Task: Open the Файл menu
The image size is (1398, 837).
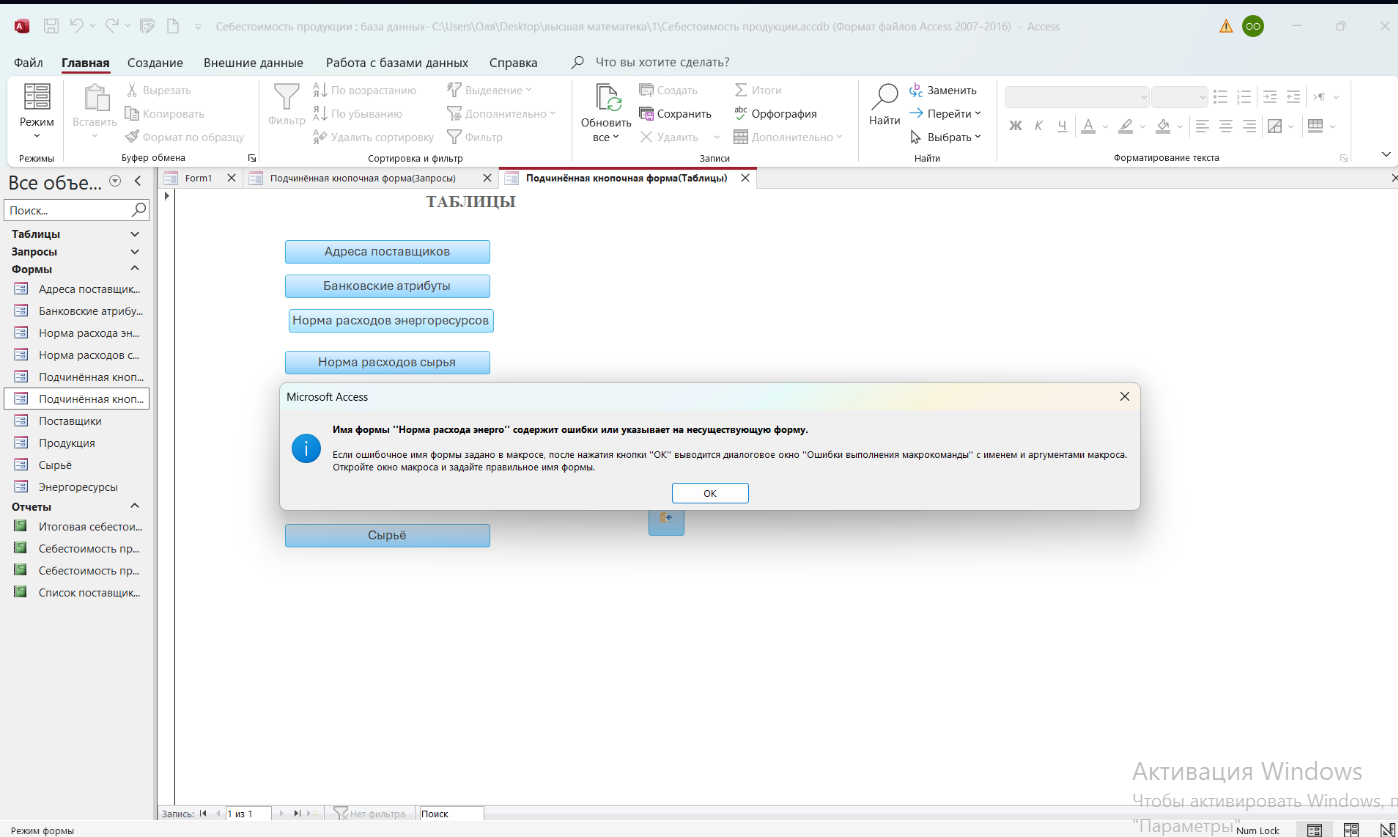Action: (28, 62)
